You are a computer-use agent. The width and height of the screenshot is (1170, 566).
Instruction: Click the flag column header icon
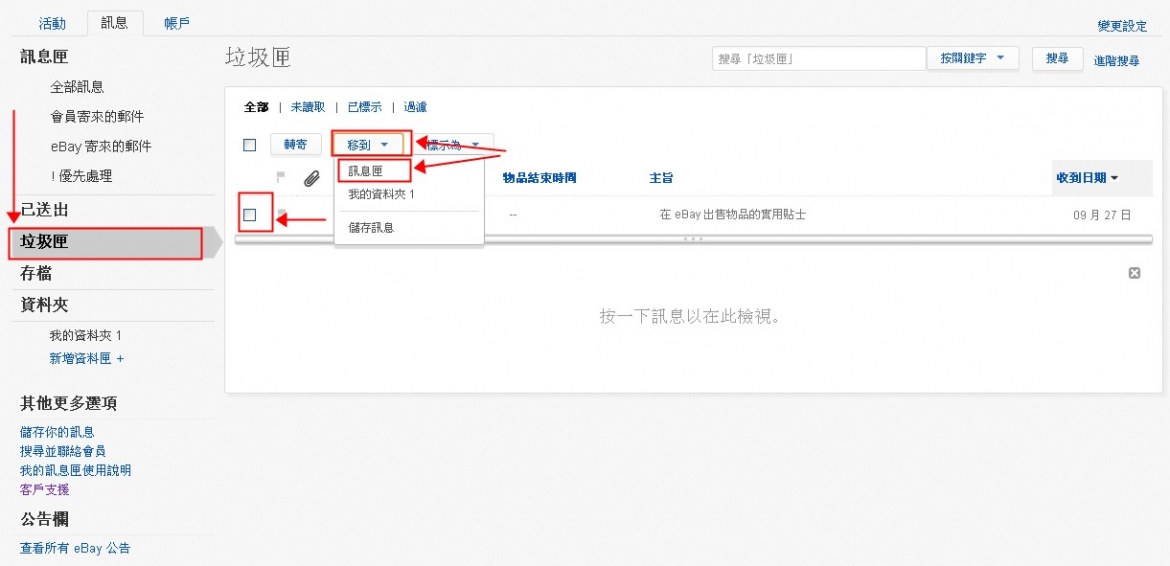[x=281, y=177]
